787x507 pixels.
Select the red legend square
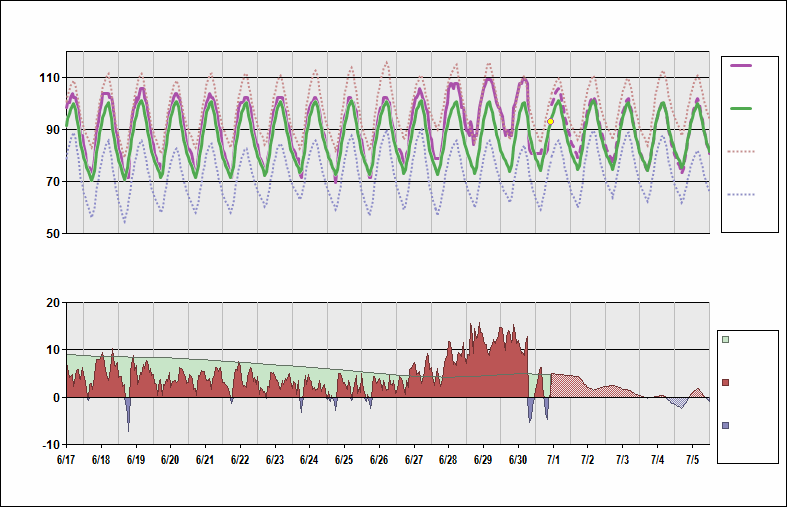(726, 382)
